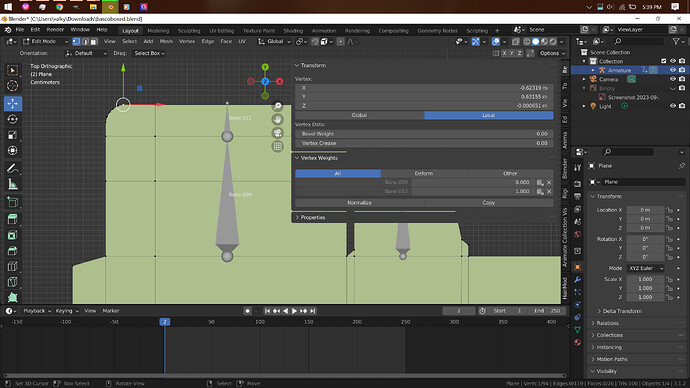Open the Mesh menu in viewport header
Image resolution: width=690 pixels, height=388 pixels.
click(166, 41)
